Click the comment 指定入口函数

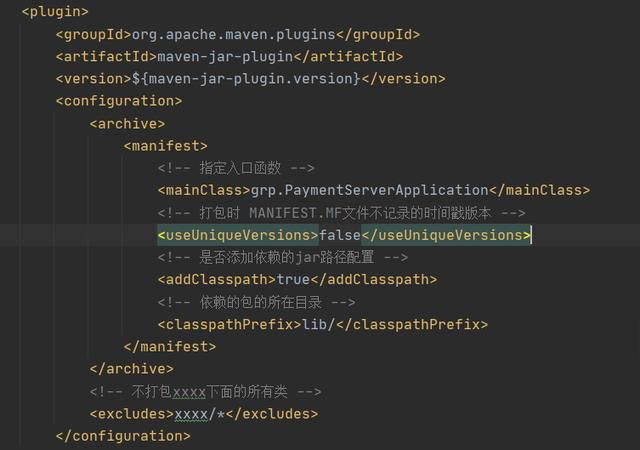pyautogui.click(x=236, y=168)
